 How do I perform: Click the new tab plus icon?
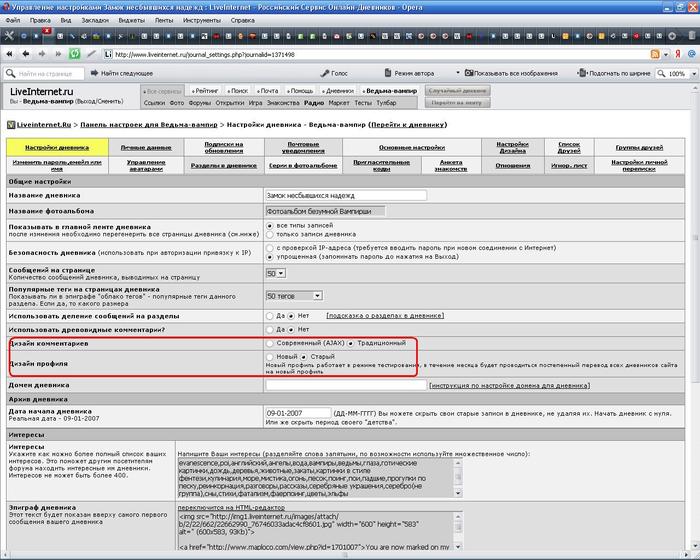(672, 36)
